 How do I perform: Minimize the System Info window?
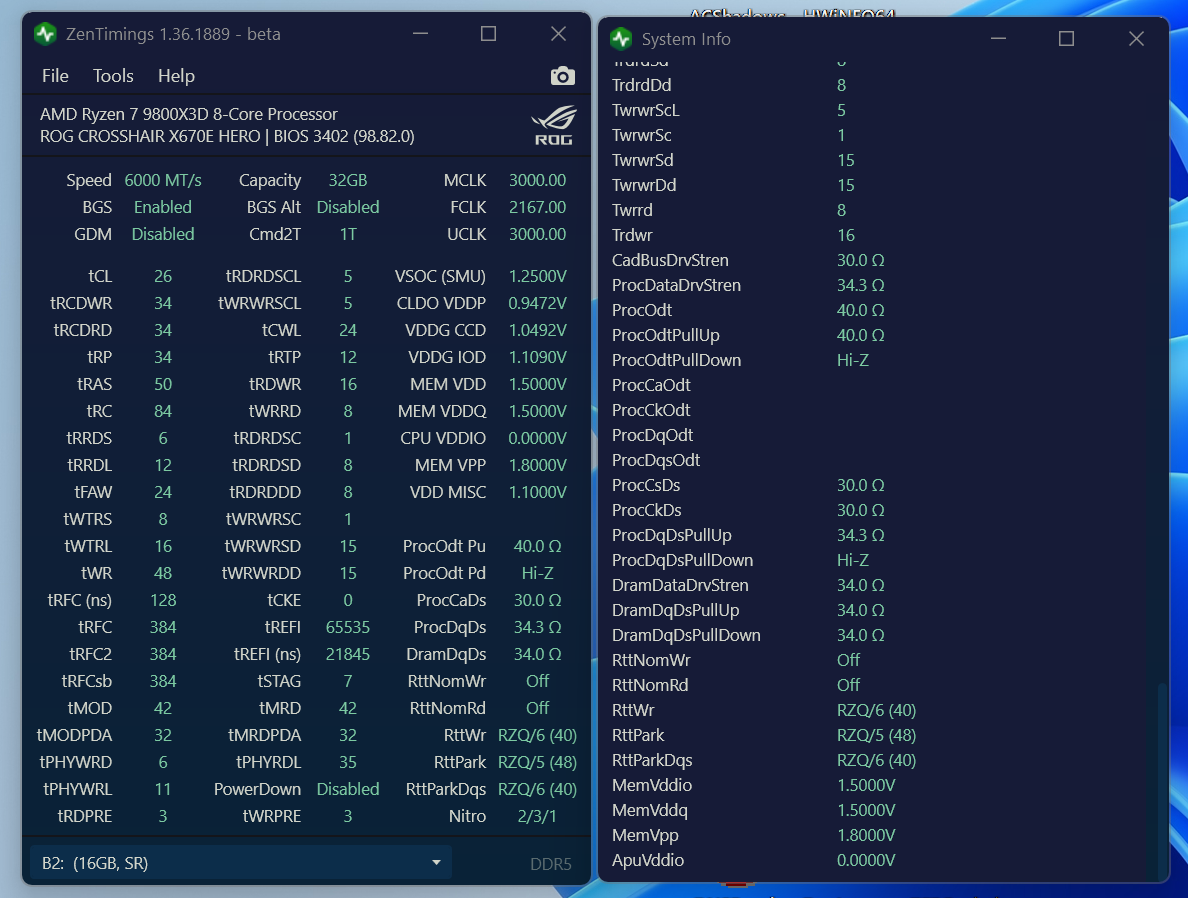999,39
